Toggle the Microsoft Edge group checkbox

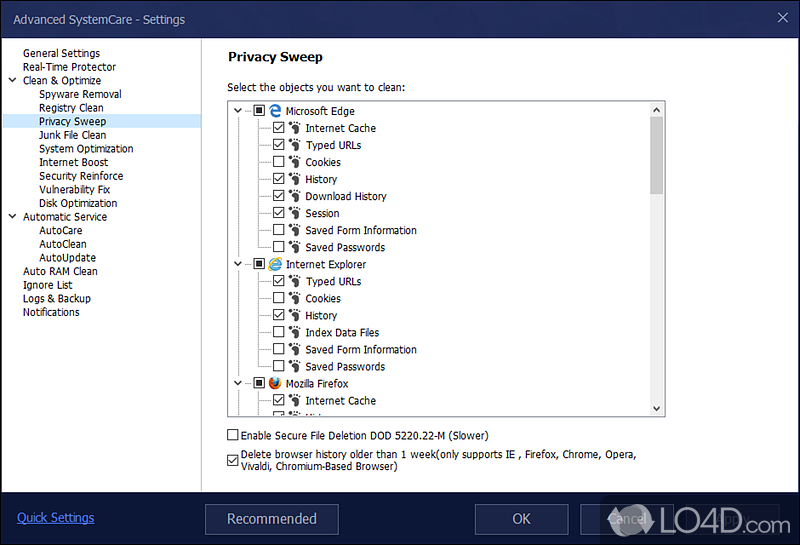259,111
